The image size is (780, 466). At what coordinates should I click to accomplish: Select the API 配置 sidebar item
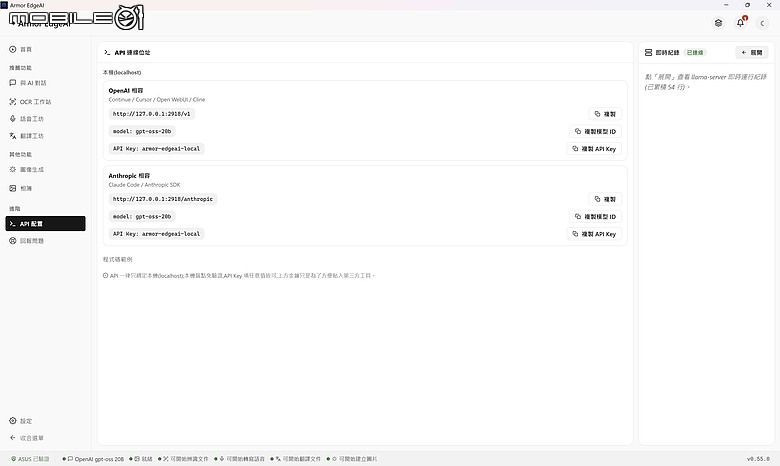[x=45, y=224]
